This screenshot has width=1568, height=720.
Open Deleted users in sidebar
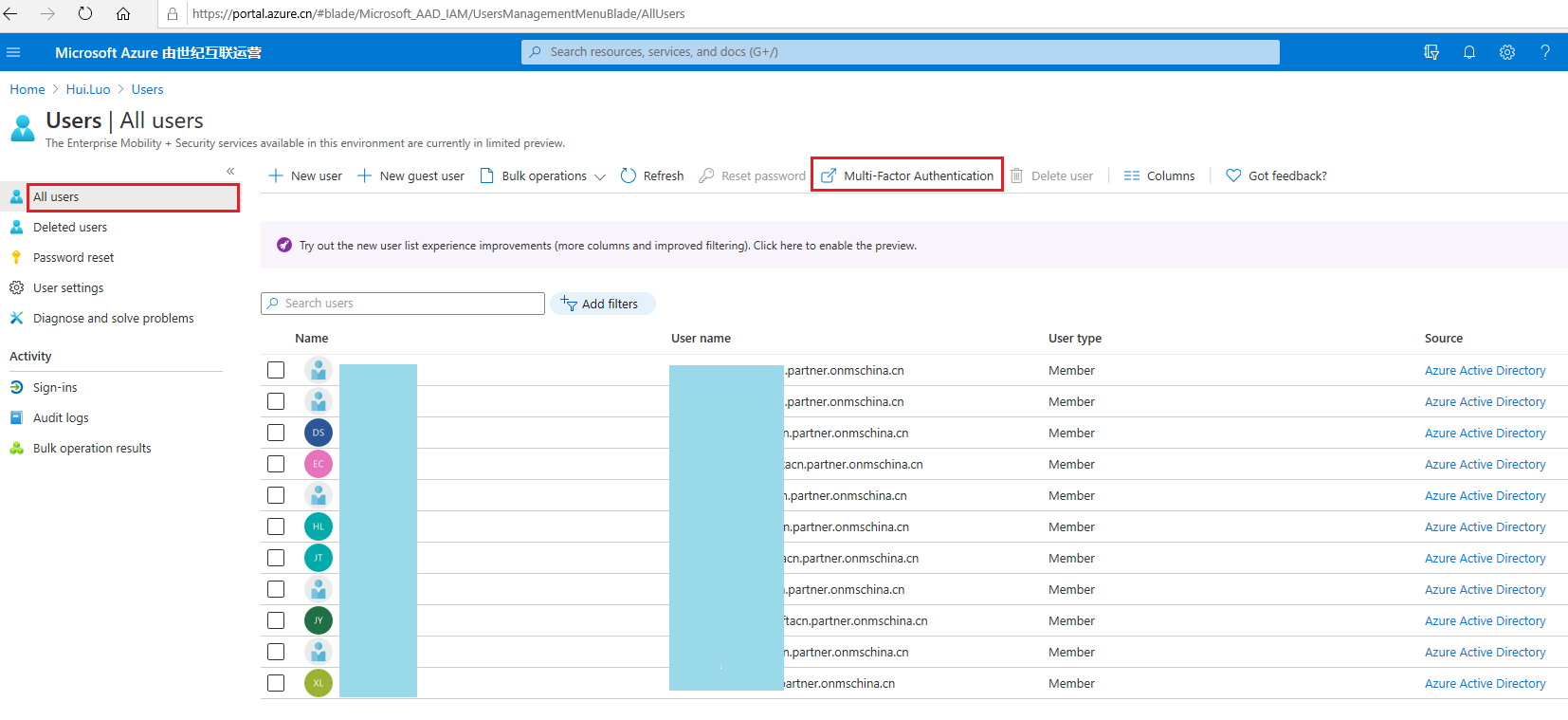70,228
